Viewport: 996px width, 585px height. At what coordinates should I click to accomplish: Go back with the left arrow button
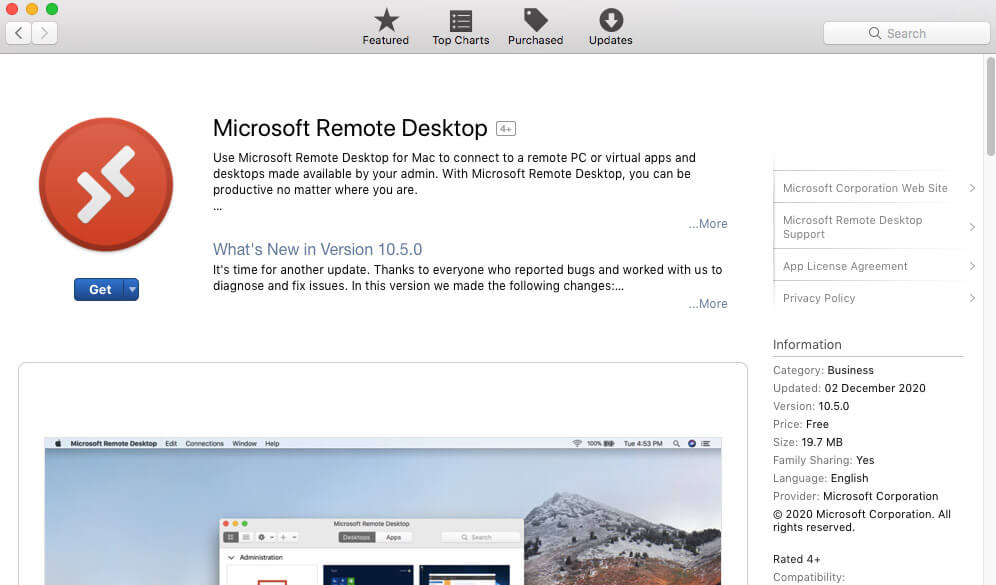(x=18, y=33)
